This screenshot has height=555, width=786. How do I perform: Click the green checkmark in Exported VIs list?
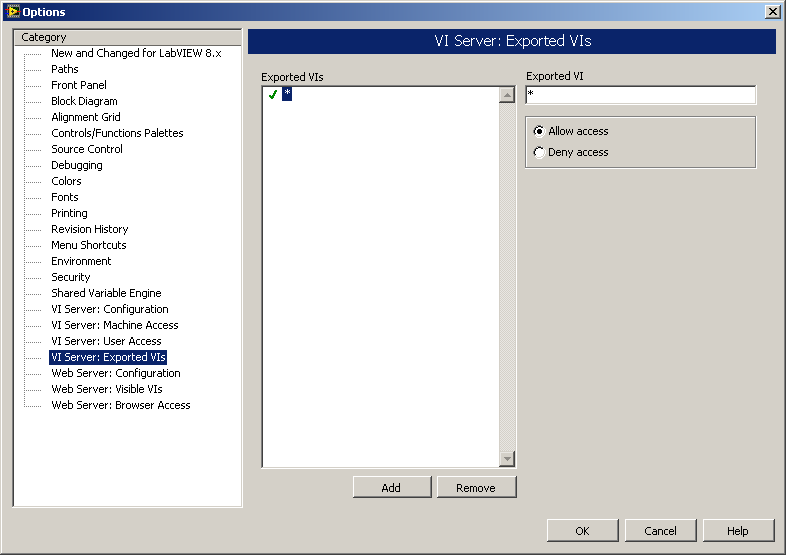pos(273,94)
